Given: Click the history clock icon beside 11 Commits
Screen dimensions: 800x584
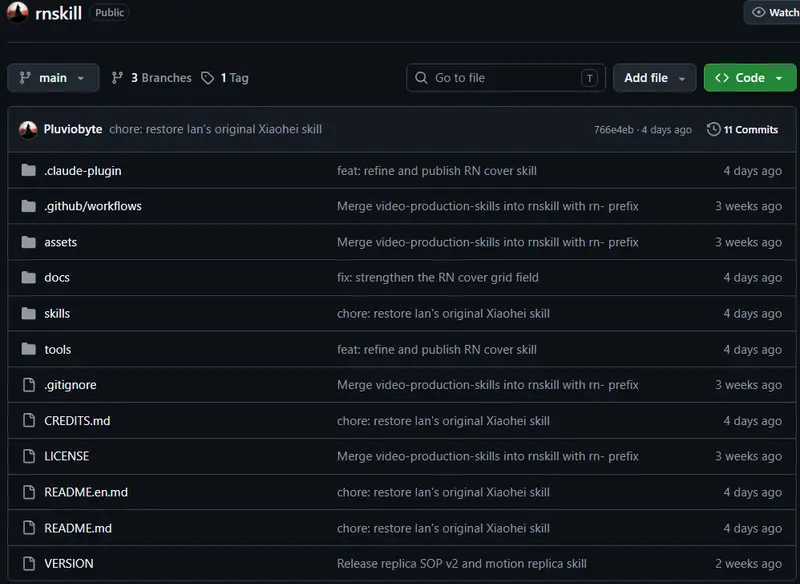Looking at the screenshot, I should point(713,130).
